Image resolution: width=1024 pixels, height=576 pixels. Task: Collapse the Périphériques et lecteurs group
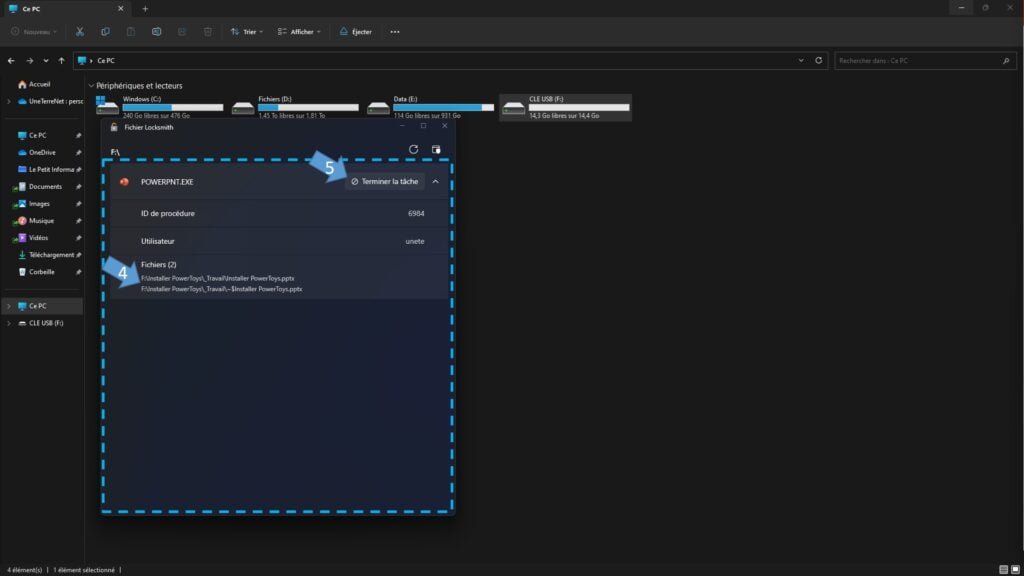(x=91, y=86)
